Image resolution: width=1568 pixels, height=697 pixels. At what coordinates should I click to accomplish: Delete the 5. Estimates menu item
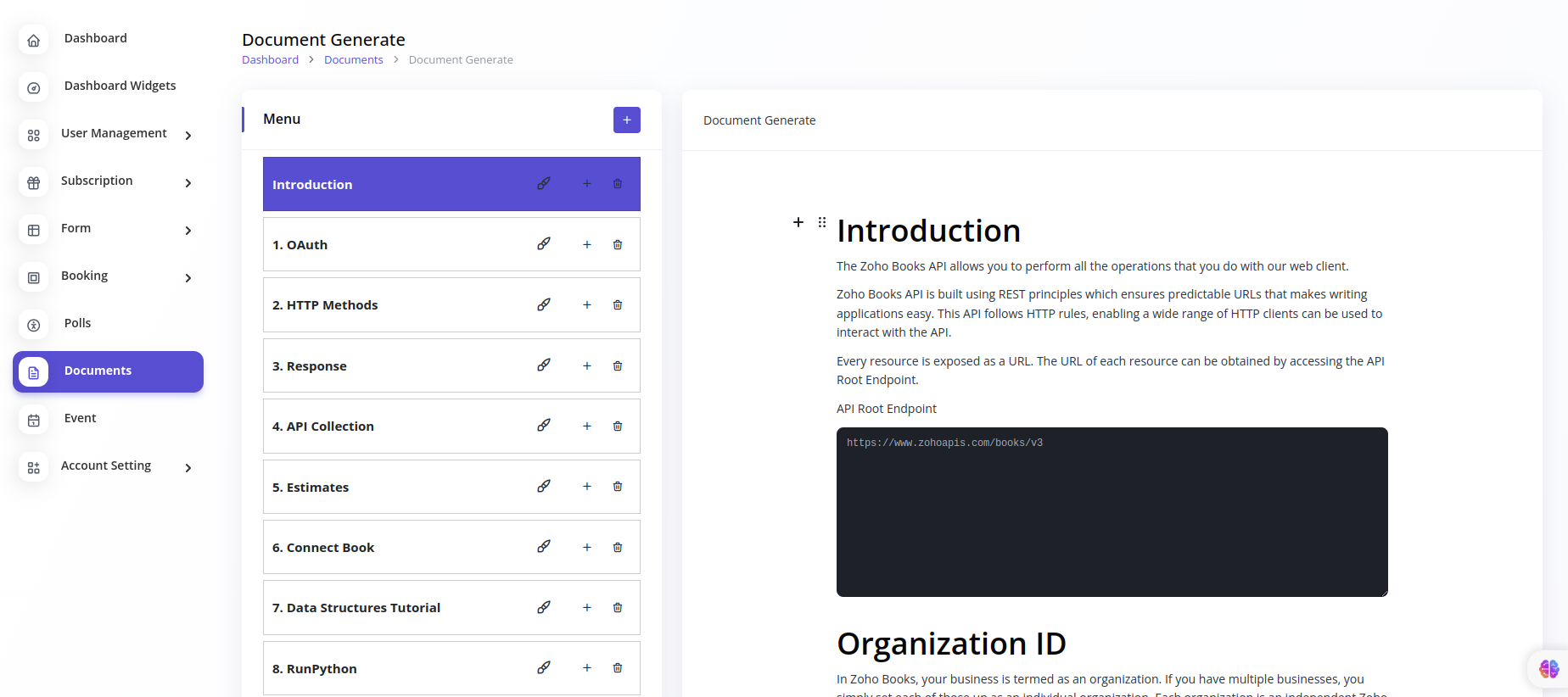[618, 487]
